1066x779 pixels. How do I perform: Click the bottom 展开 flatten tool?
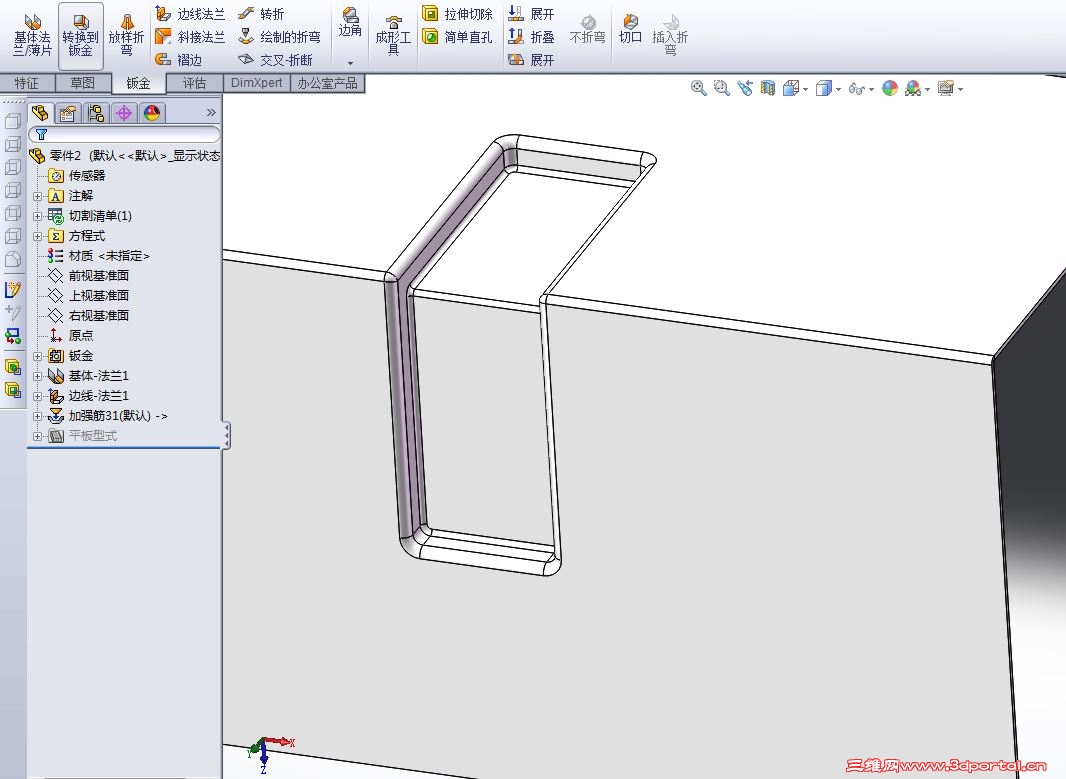(x=532, y=60)
